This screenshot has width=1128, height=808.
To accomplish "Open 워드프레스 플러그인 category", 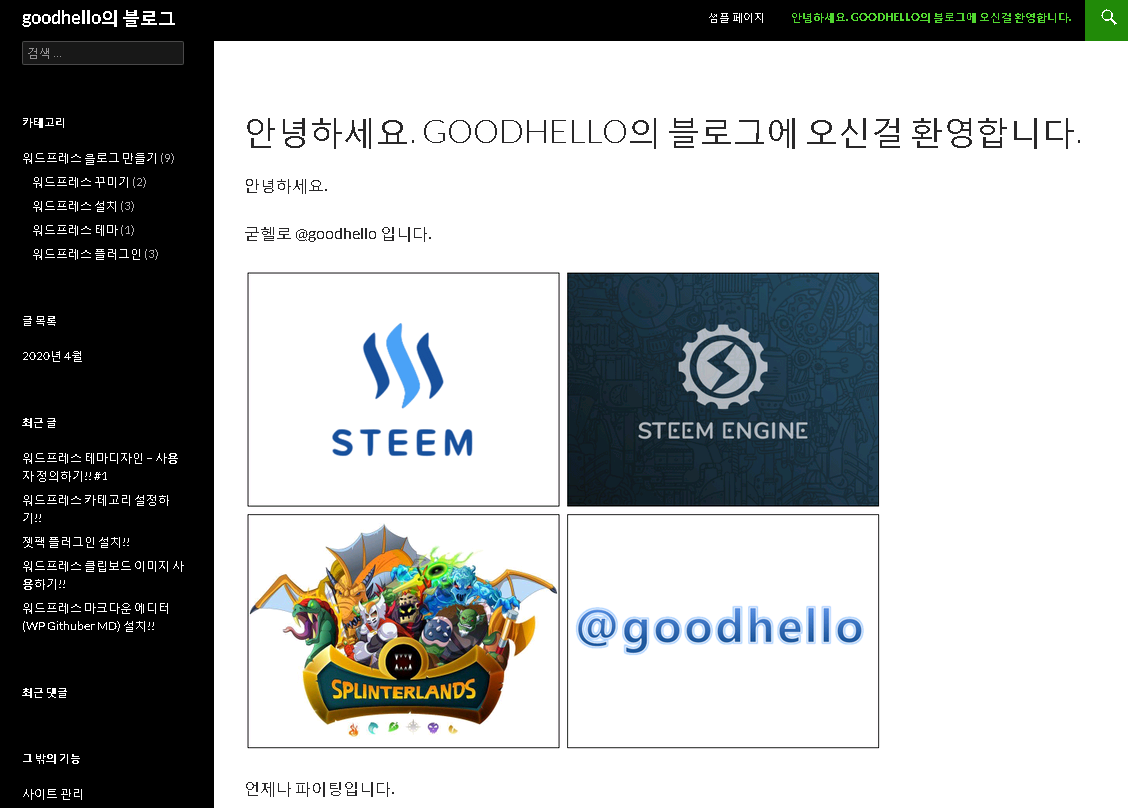I will 86,254.
